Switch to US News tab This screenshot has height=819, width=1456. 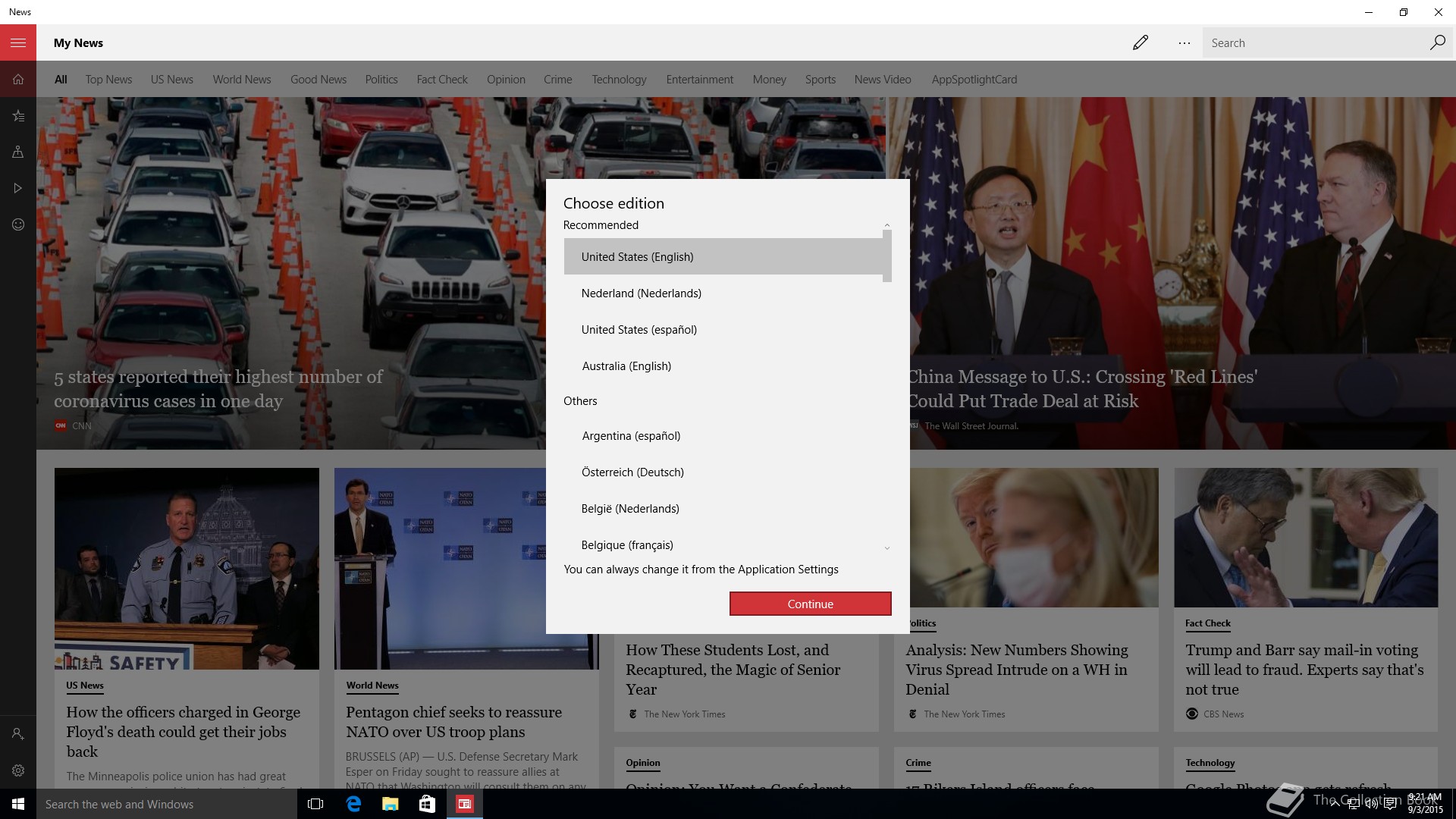point(172,80)
